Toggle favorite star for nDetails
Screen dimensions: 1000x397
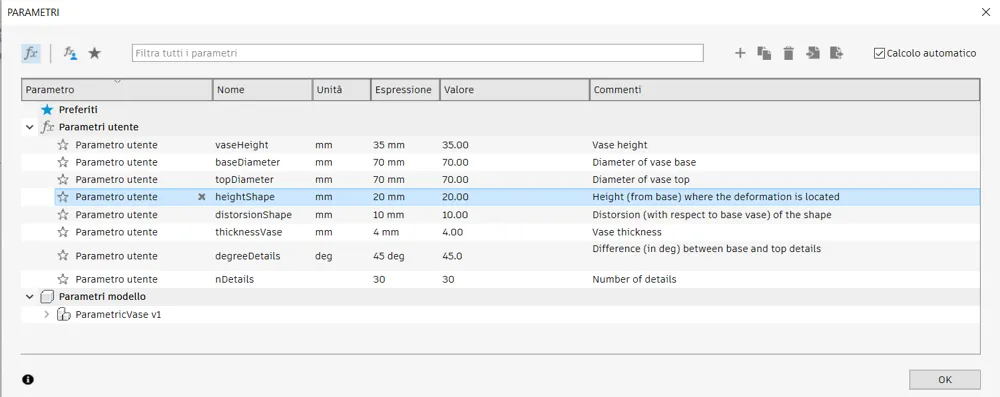62,279
